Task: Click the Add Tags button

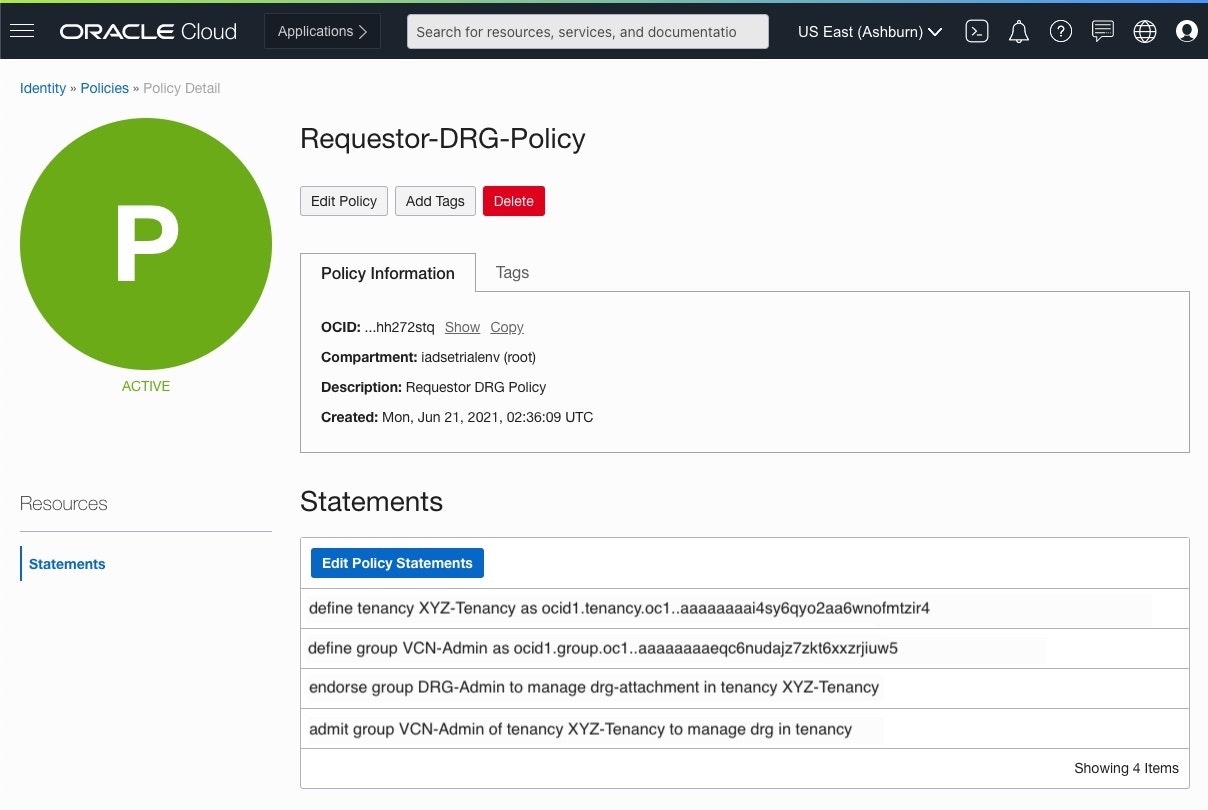Action: [435, 201]
